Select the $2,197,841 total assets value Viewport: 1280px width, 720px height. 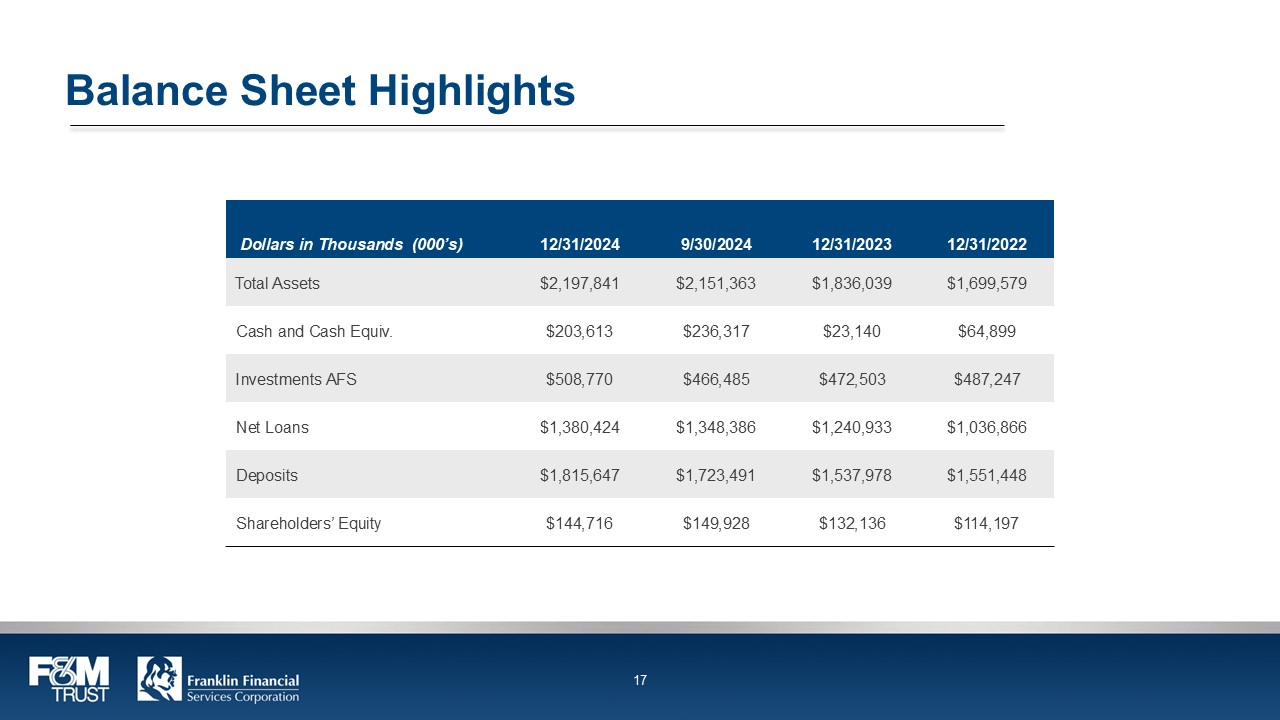tap(580, 283)
